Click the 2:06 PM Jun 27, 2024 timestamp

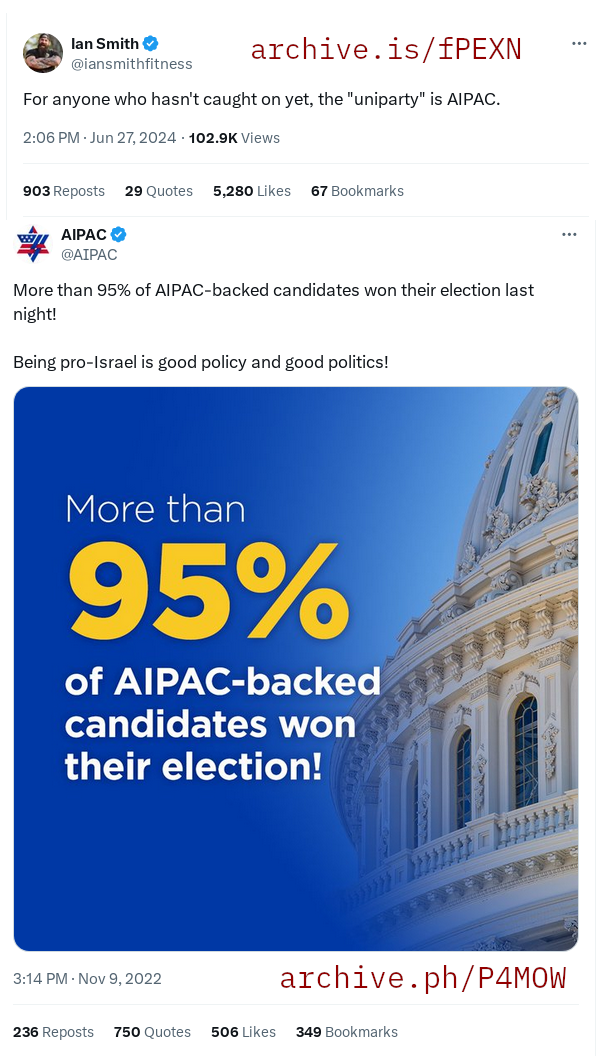[x=100, y=138]
